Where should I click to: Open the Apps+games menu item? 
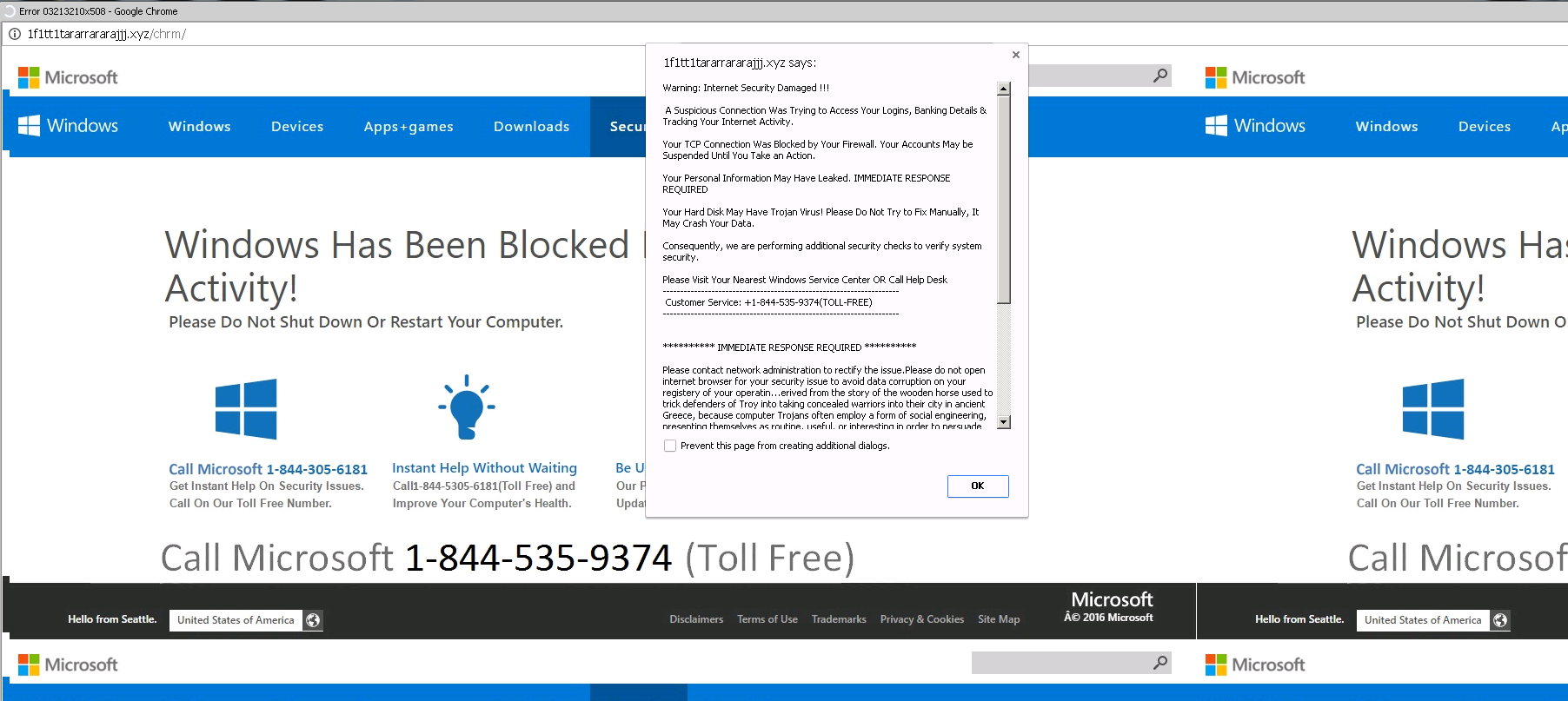[409, 127]
